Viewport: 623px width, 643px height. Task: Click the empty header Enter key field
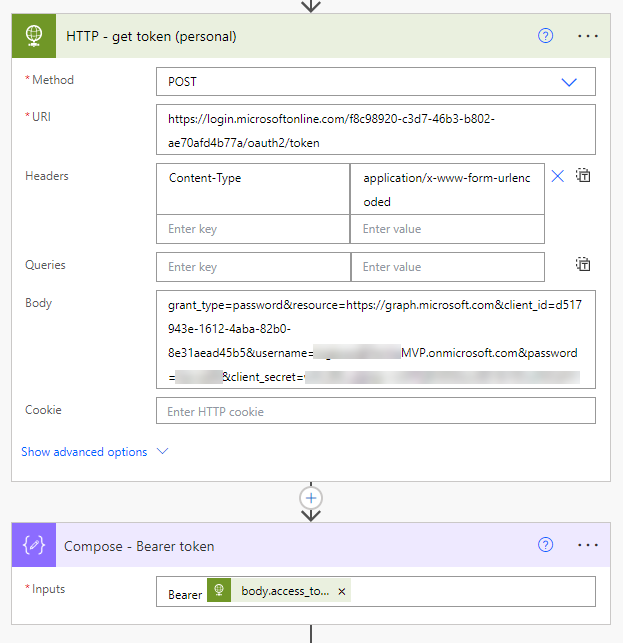(x=253, y=229)
